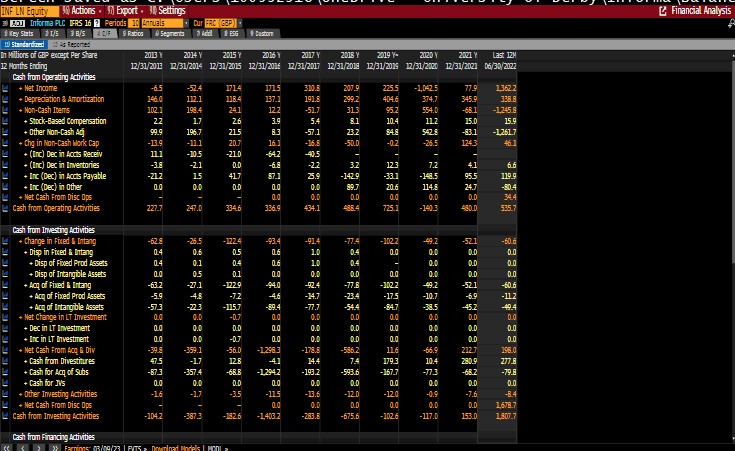Screen dimensions: 735x451
Task: Open the I/S income statement tab
Action: (52, 34)
